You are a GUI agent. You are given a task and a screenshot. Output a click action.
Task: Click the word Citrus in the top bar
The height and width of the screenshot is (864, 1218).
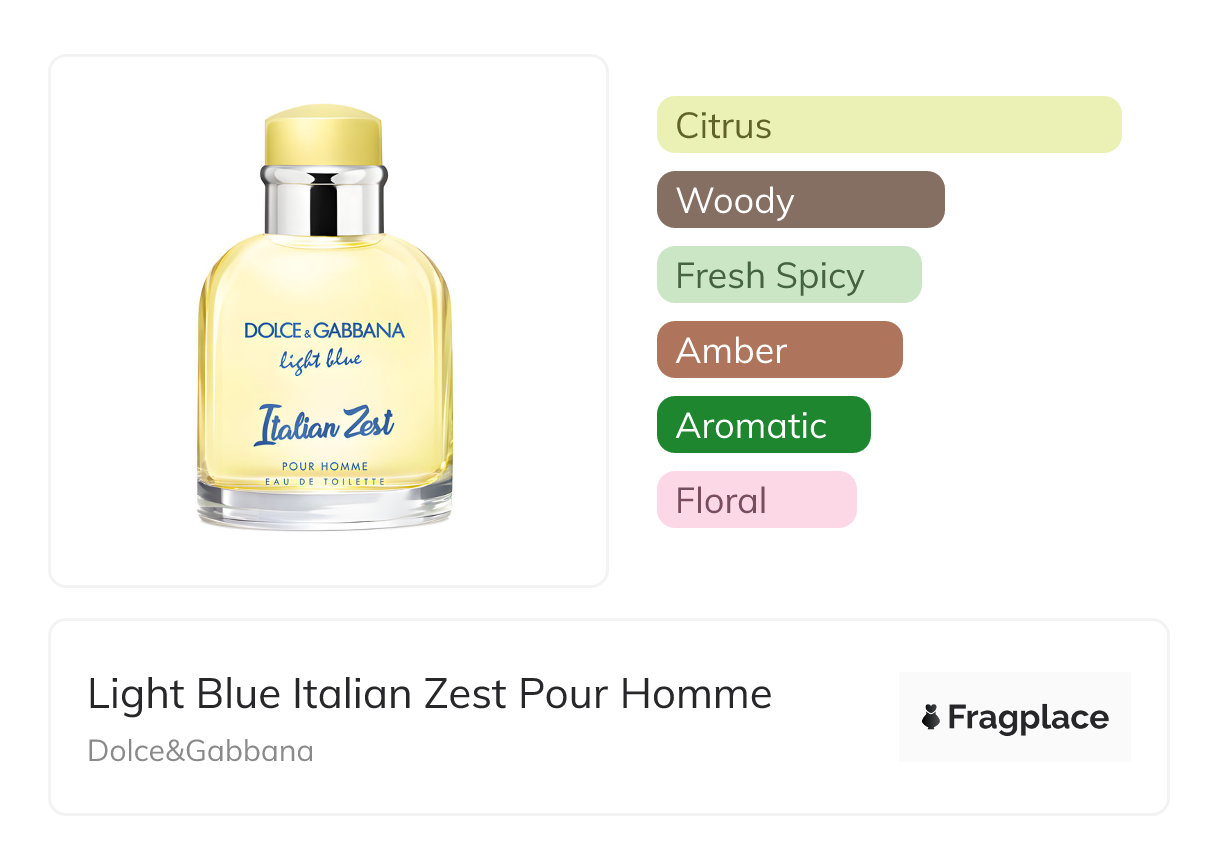tap(723, 126)
